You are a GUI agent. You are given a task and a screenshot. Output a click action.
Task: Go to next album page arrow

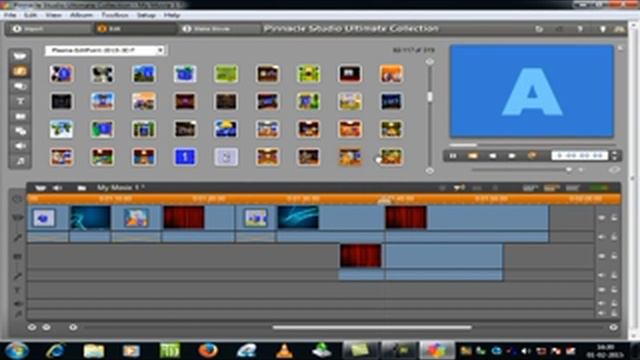[x=429, y=171]
